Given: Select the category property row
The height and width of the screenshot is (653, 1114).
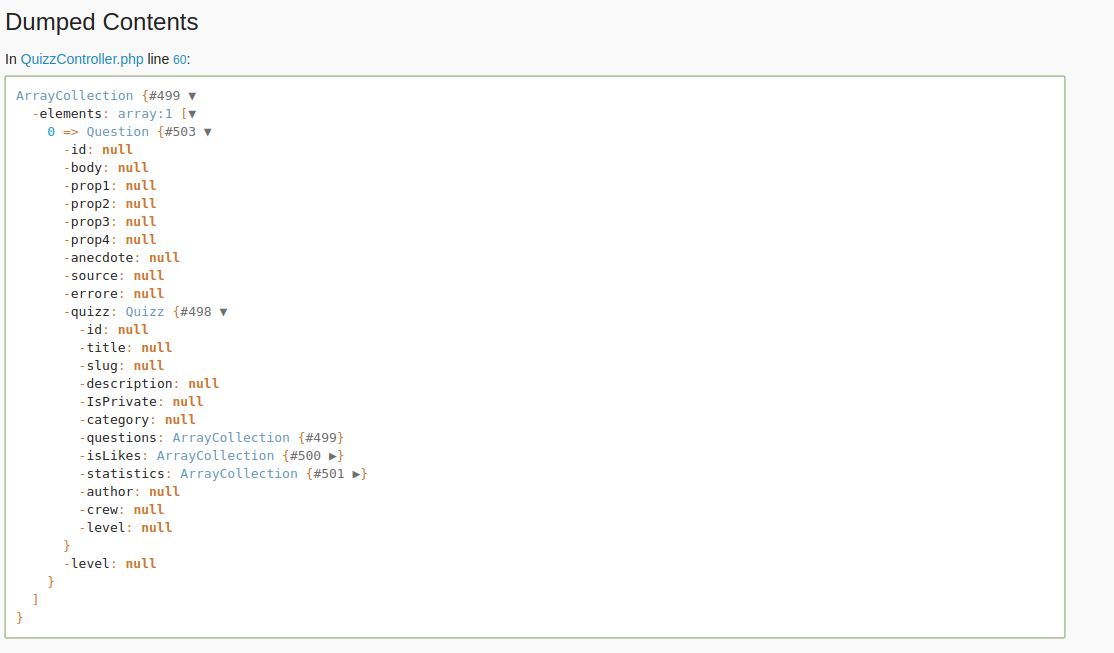Looking at the screenshot, I should tap(137, 420).
